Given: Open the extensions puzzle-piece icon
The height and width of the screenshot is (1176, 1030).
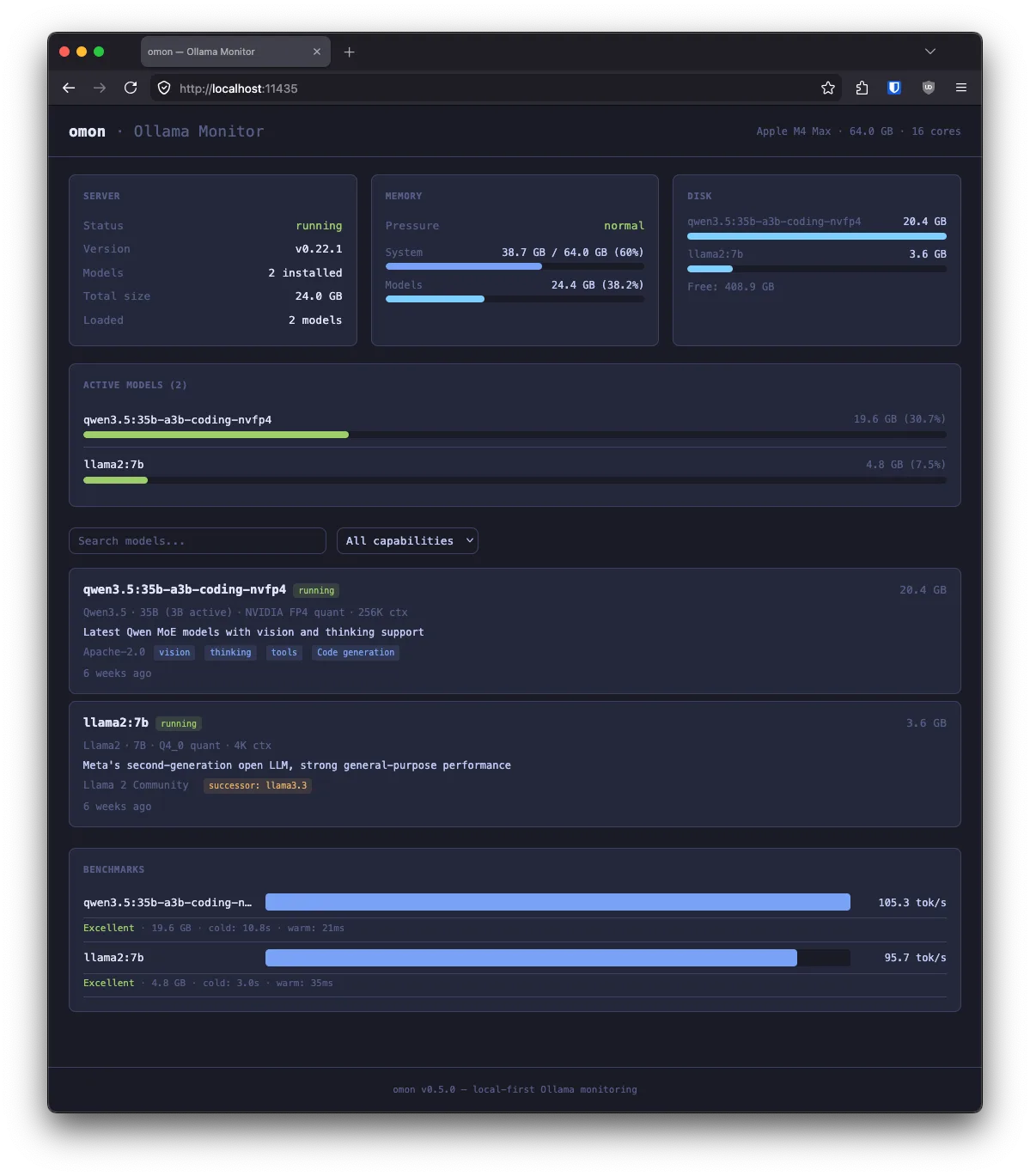Looking at the screenshot, I should tap(862, 88).
